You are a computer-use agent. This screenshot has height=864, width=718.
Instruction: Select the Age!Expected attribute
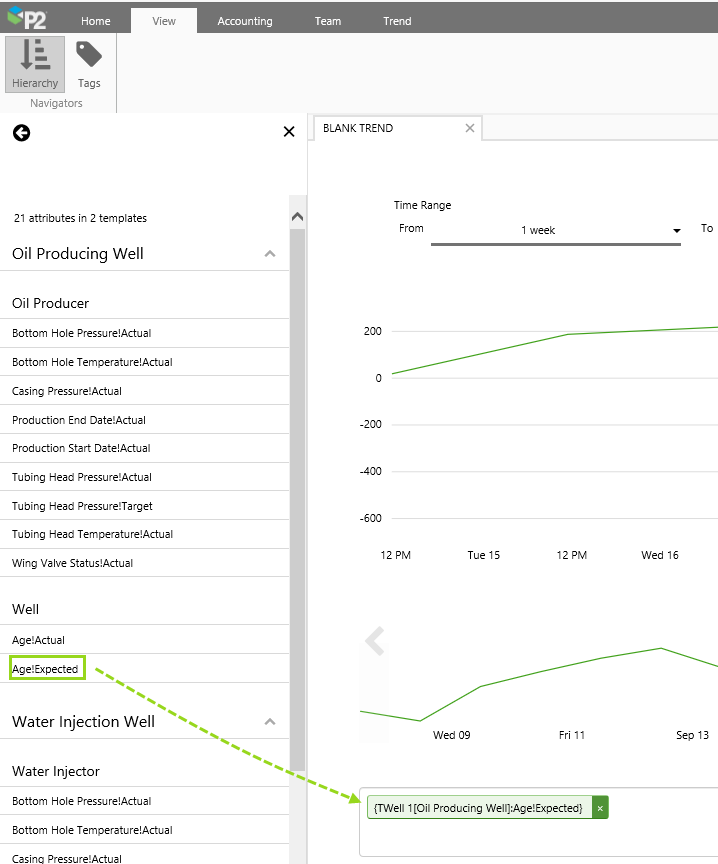(46, 669)
